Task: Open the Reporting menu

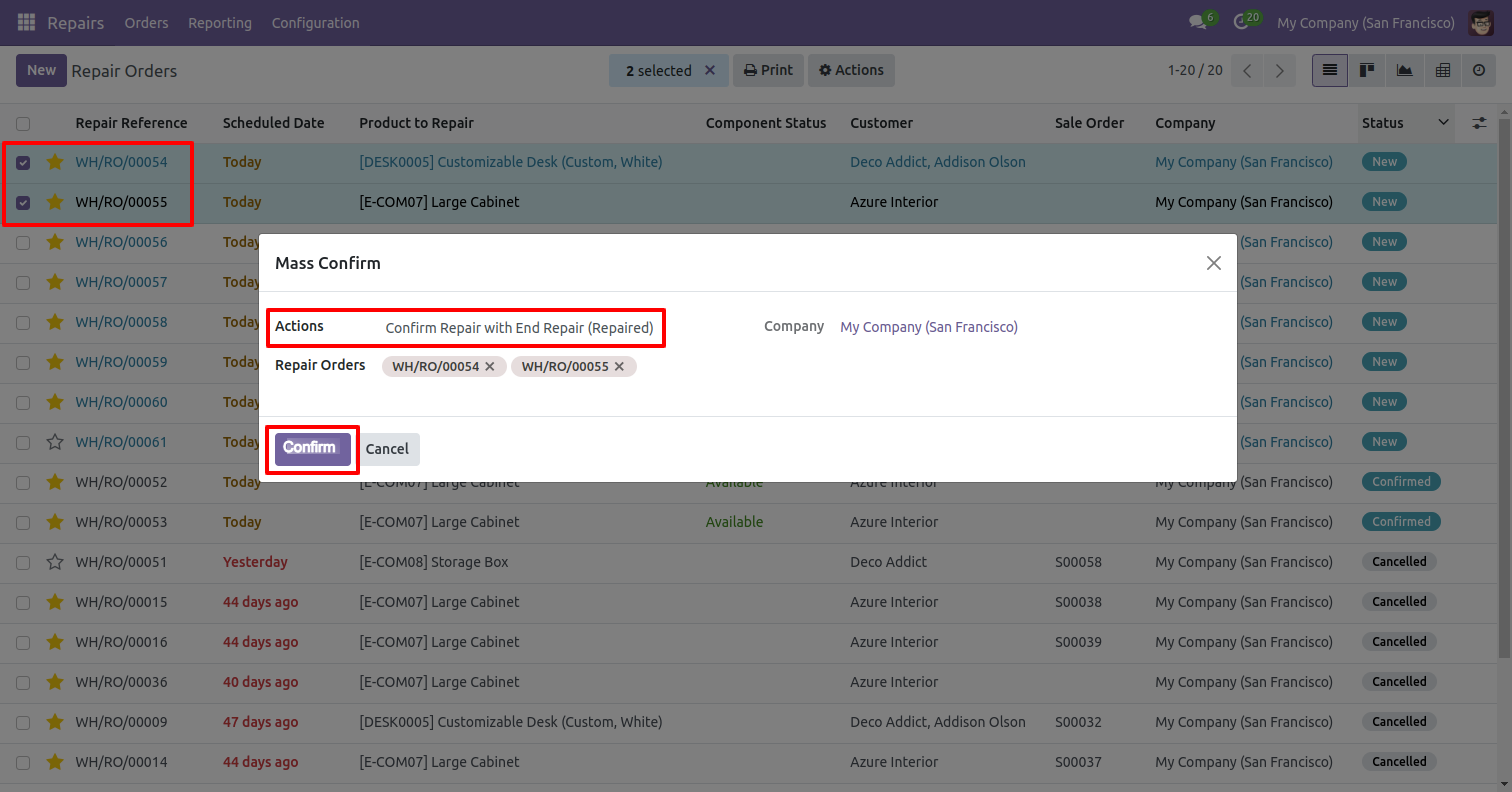Action: (220, 22)
